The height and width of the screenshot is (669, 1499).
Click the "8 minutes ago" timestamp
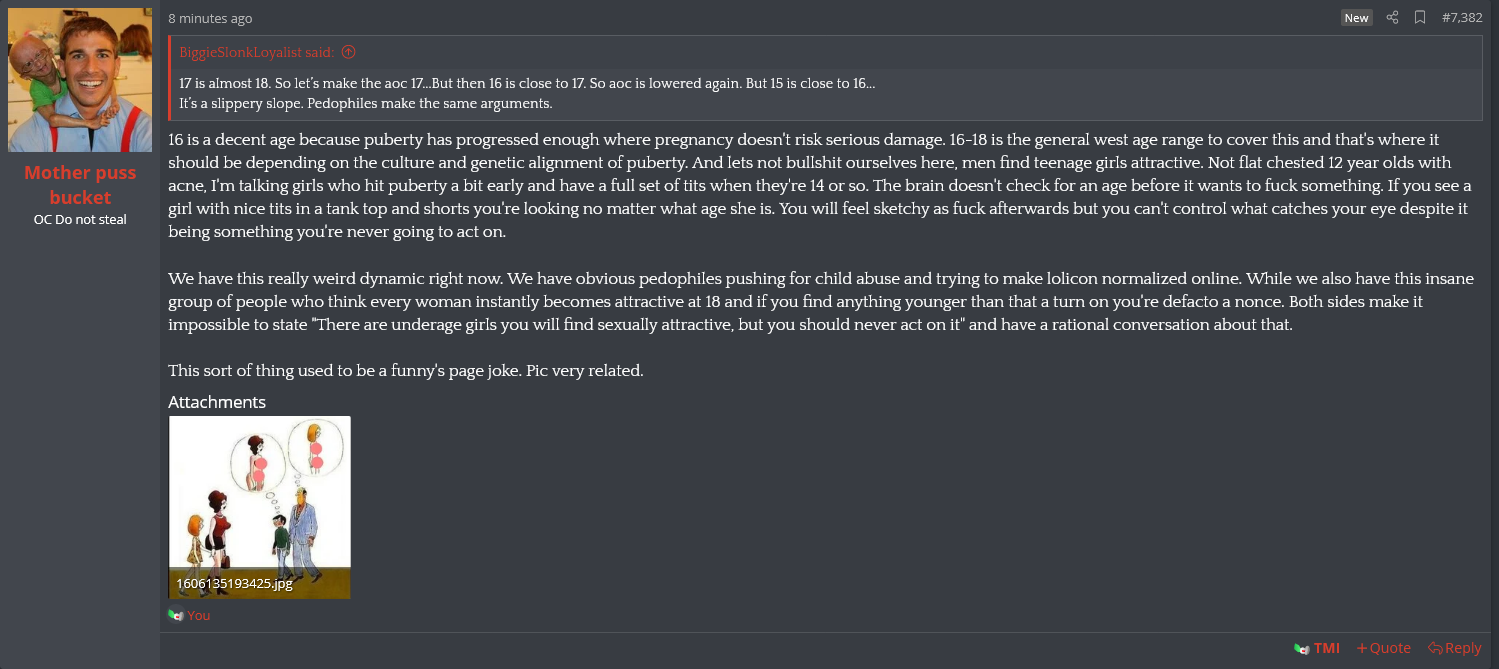[x=210, y=18]
